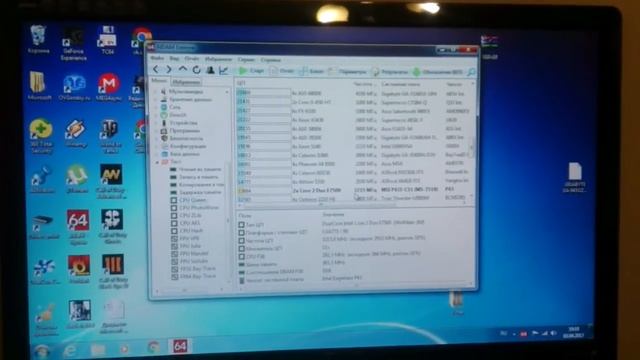Switch to the Меню sidebar tab

click(x=159, y=80)
